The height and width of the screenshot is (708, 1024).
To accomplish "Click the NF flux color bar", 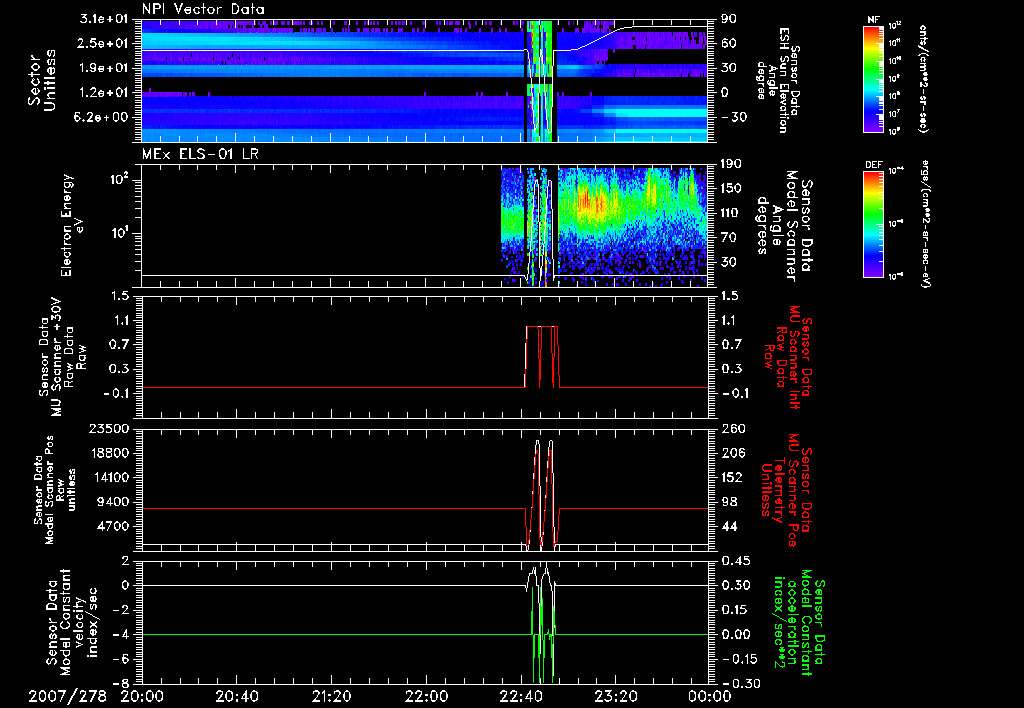I will pos(874,78).
